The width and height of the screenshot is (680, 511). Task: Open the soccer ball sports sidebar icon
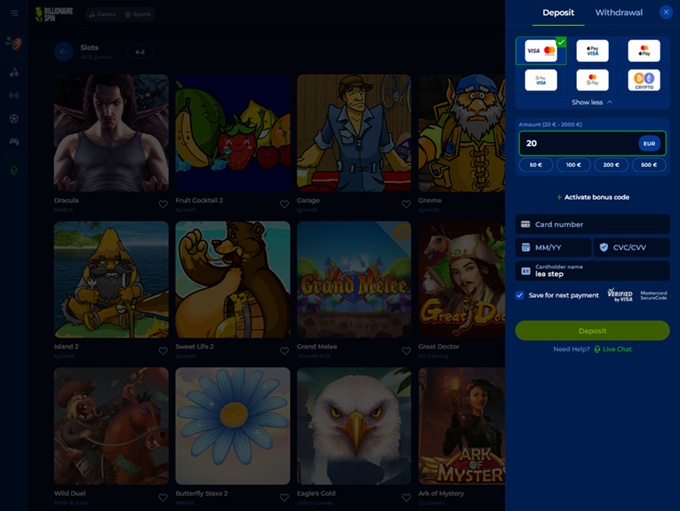[x=14, y=119]
